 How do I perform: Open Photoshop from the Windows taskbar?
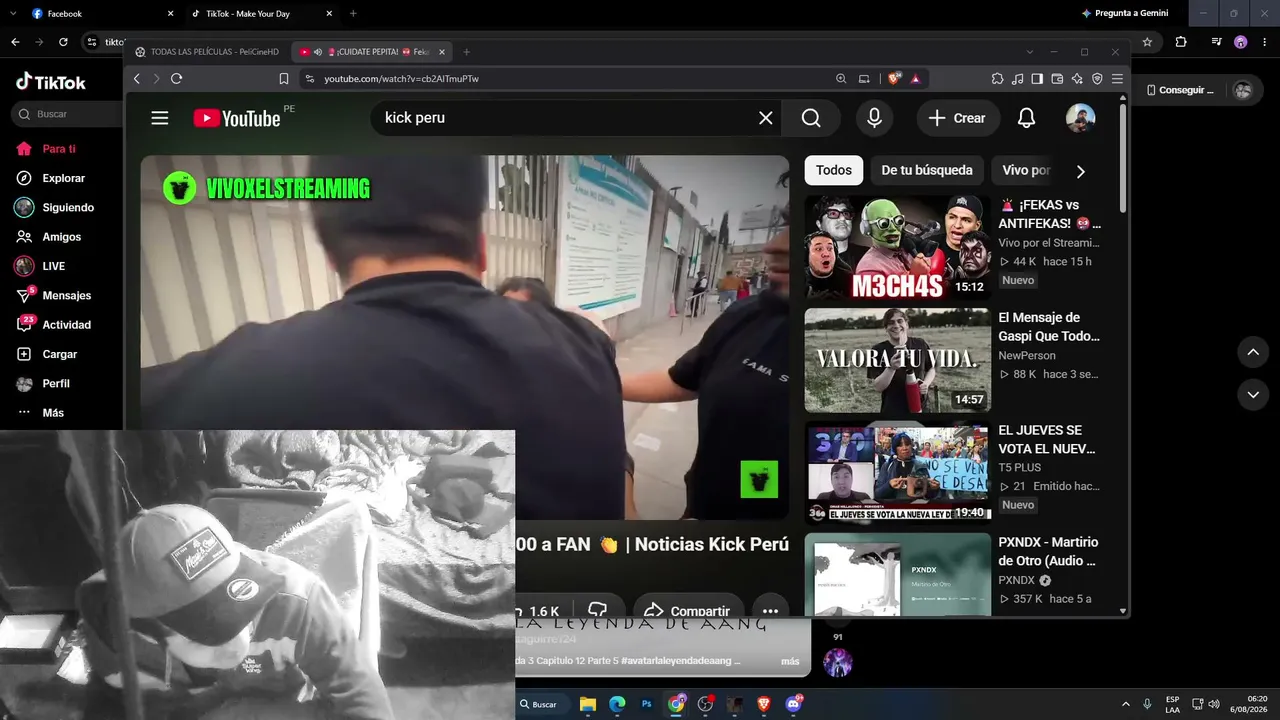pos(647,704)
